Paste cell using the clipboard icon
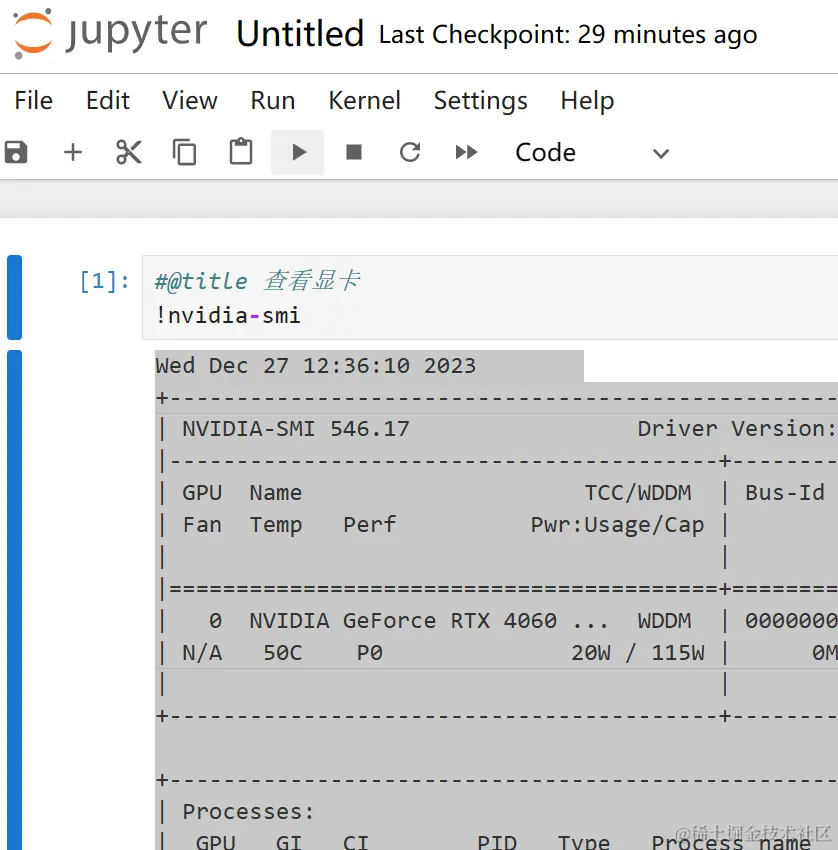Viewport: 838px width, 850px height. coord(241,152)
